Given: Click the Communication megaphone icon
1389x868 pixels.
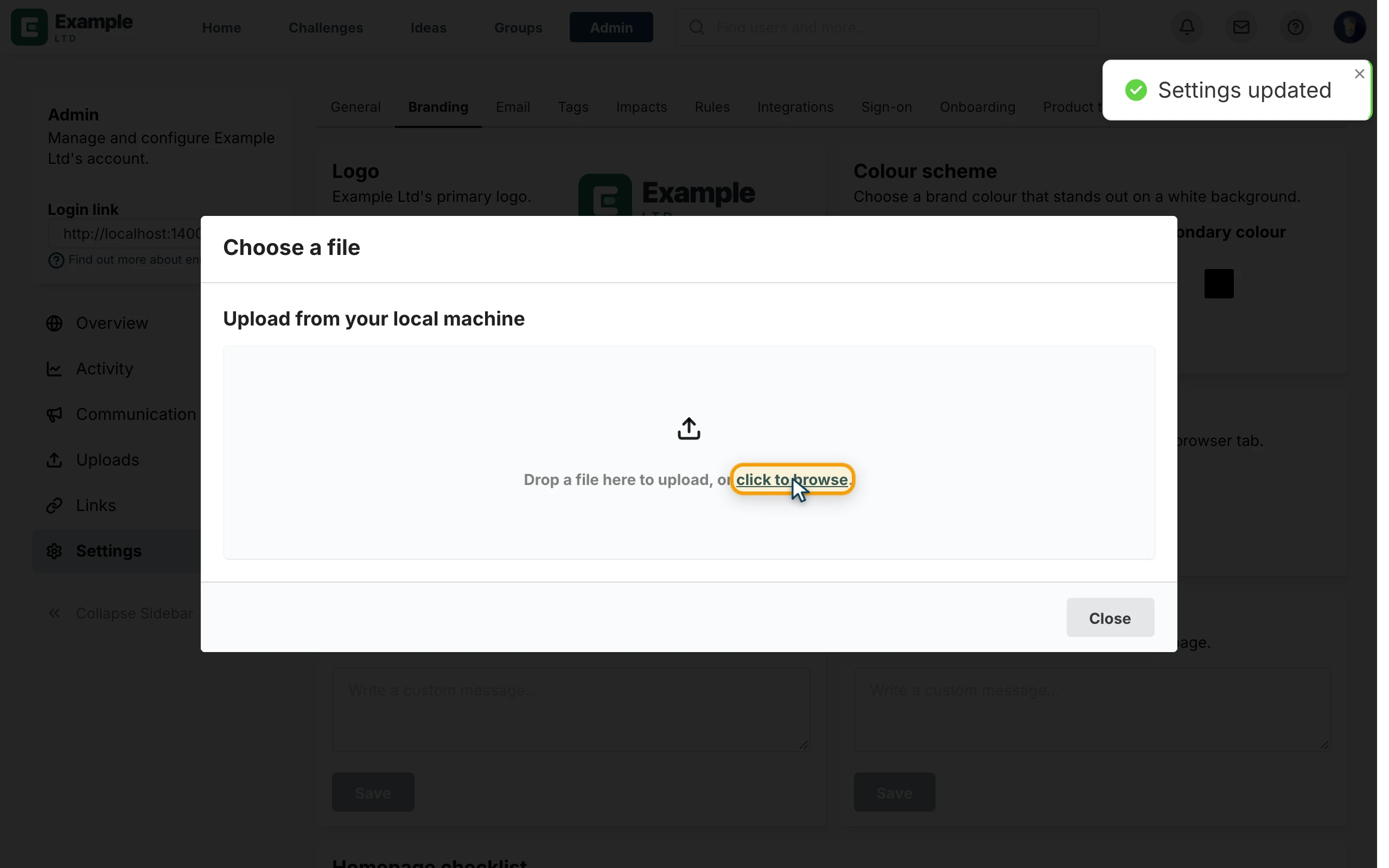Looking at the screenshot, I should tap(54, 414).
